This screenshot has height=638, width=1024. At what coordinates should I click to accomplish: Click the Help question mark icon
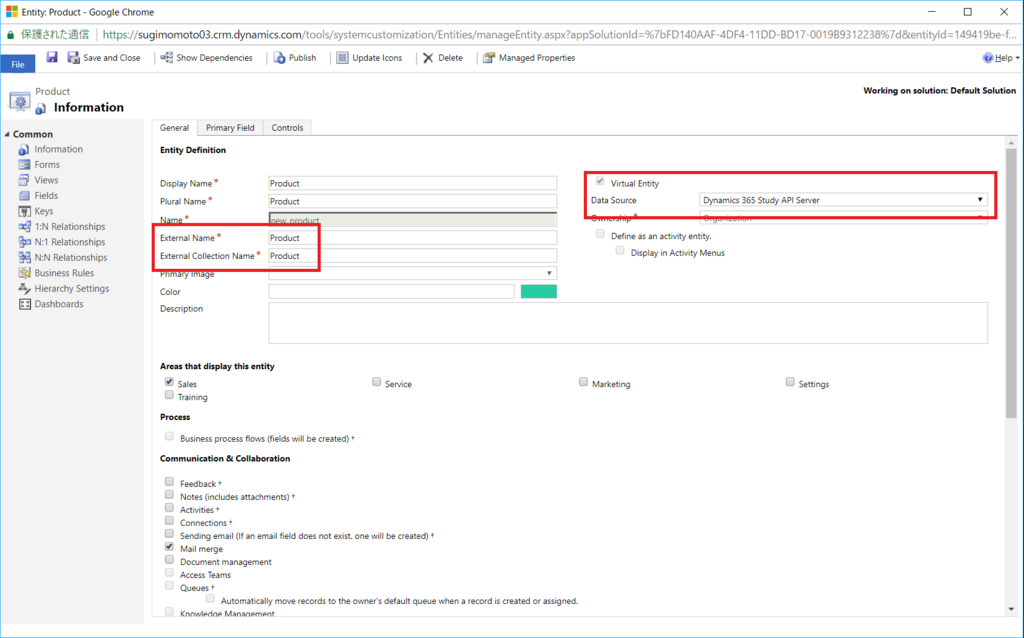click(x=987, y=58)
